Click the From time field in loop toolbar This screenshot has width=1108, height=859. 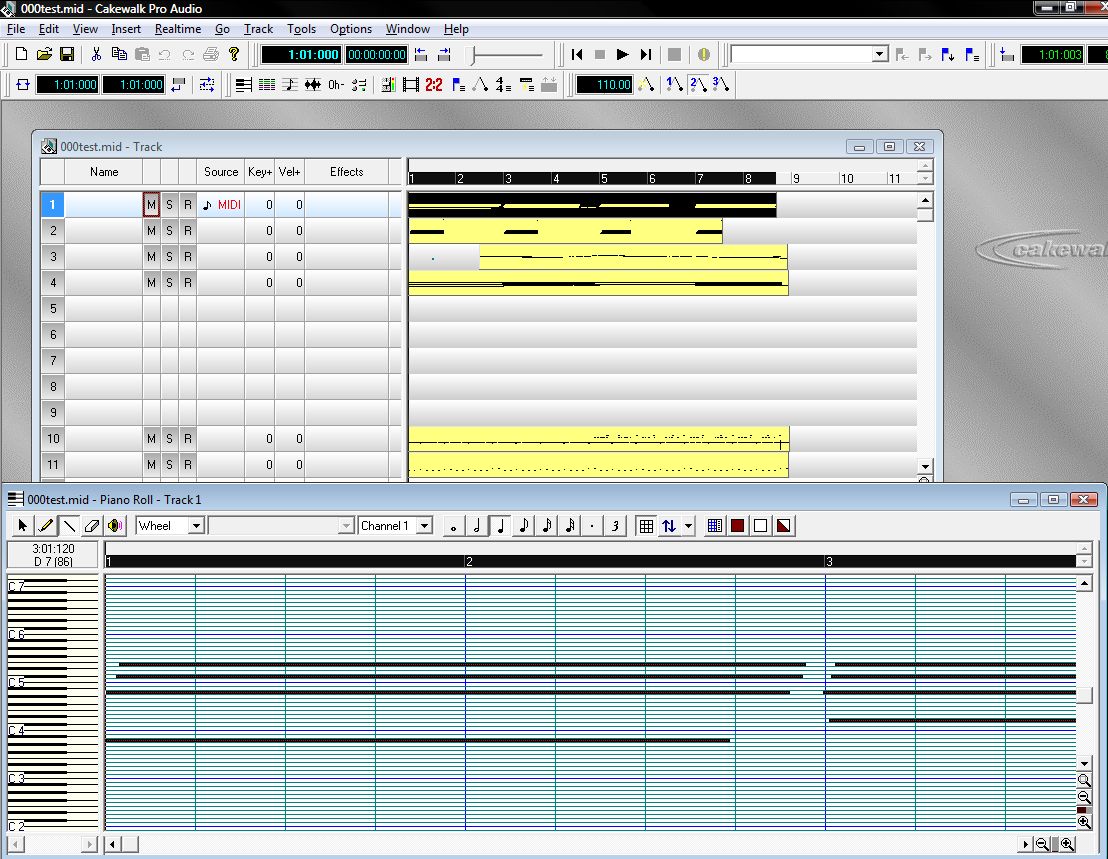click(x=67, y=85)
